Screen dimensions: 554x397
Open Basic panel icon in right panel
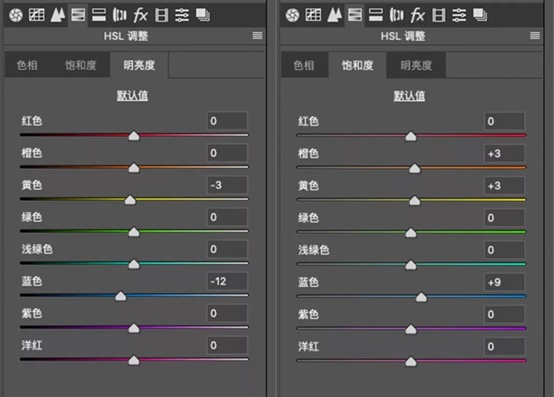(x=293, y=15)
